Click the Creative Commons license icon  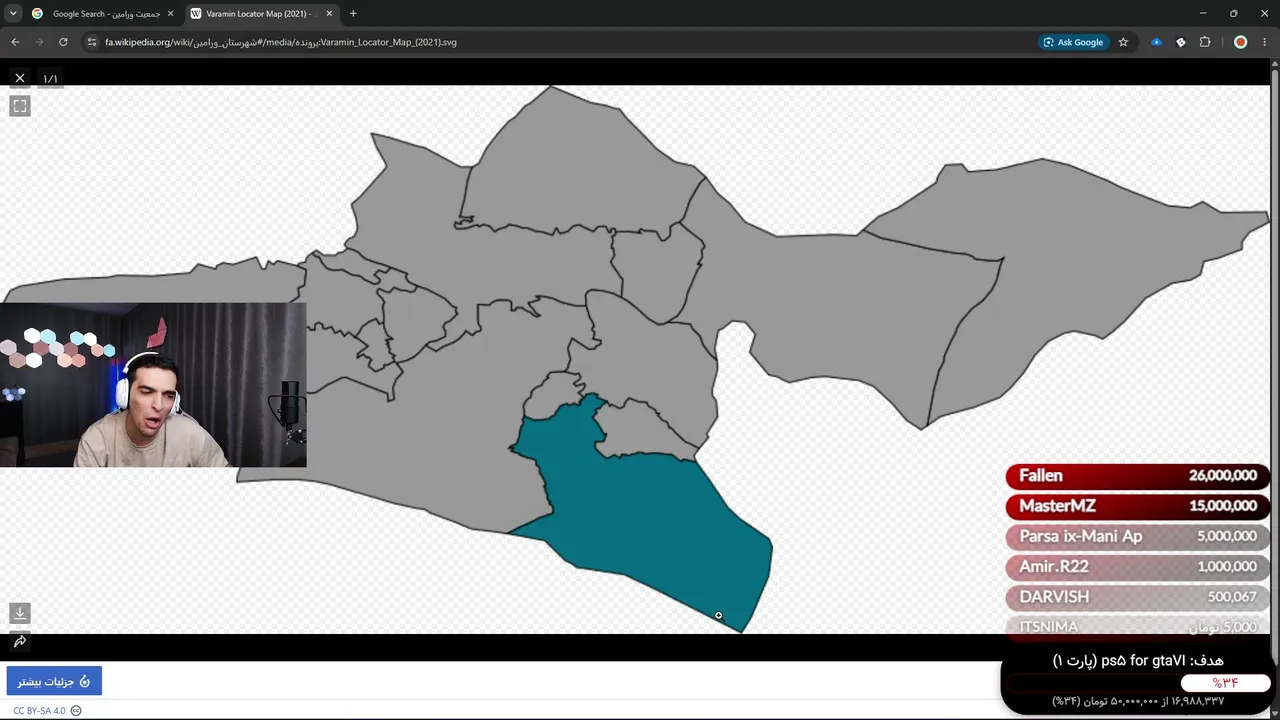coord(76,711)
